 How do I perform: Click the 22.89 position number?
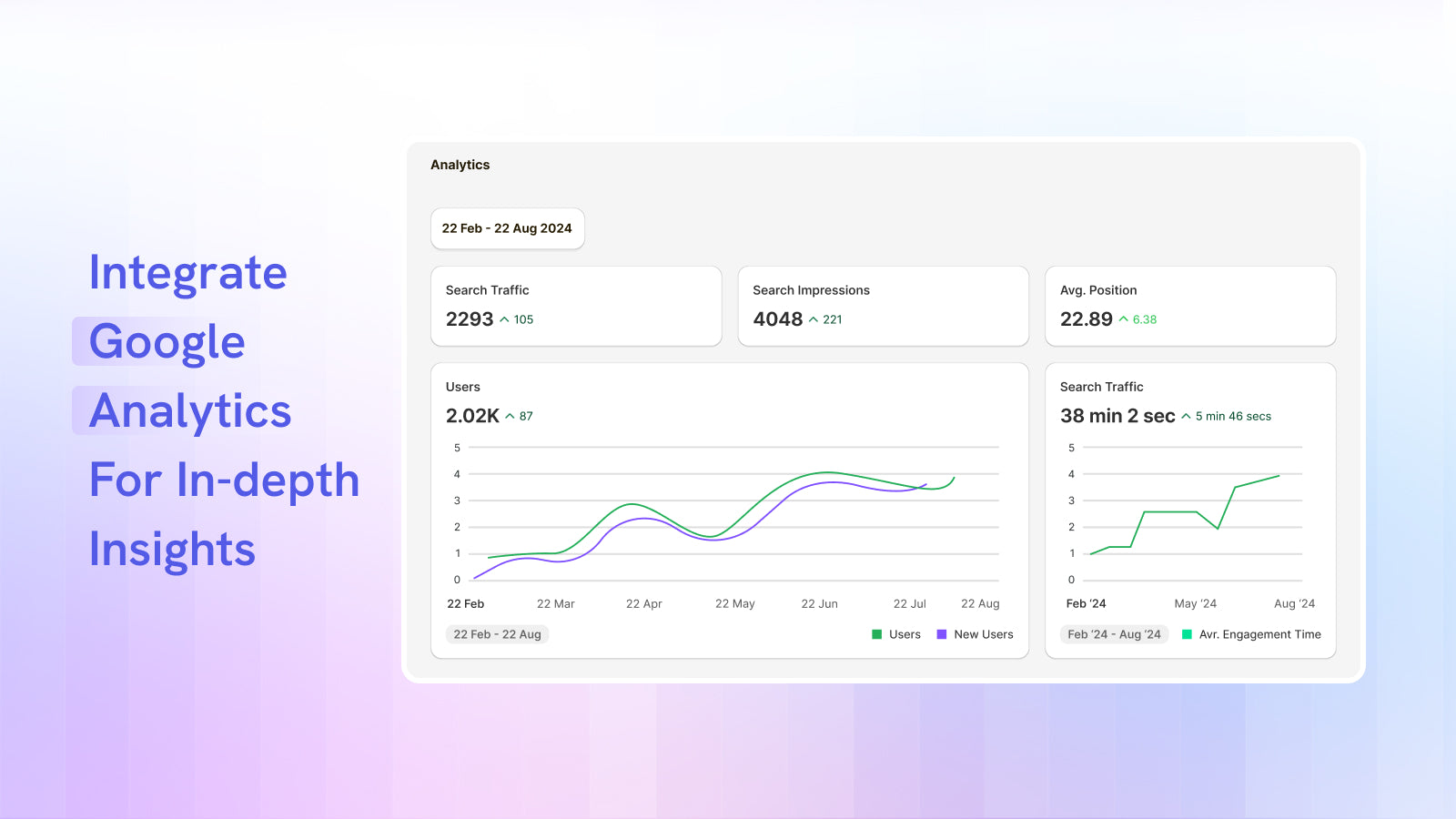[x=1087, y=319]
